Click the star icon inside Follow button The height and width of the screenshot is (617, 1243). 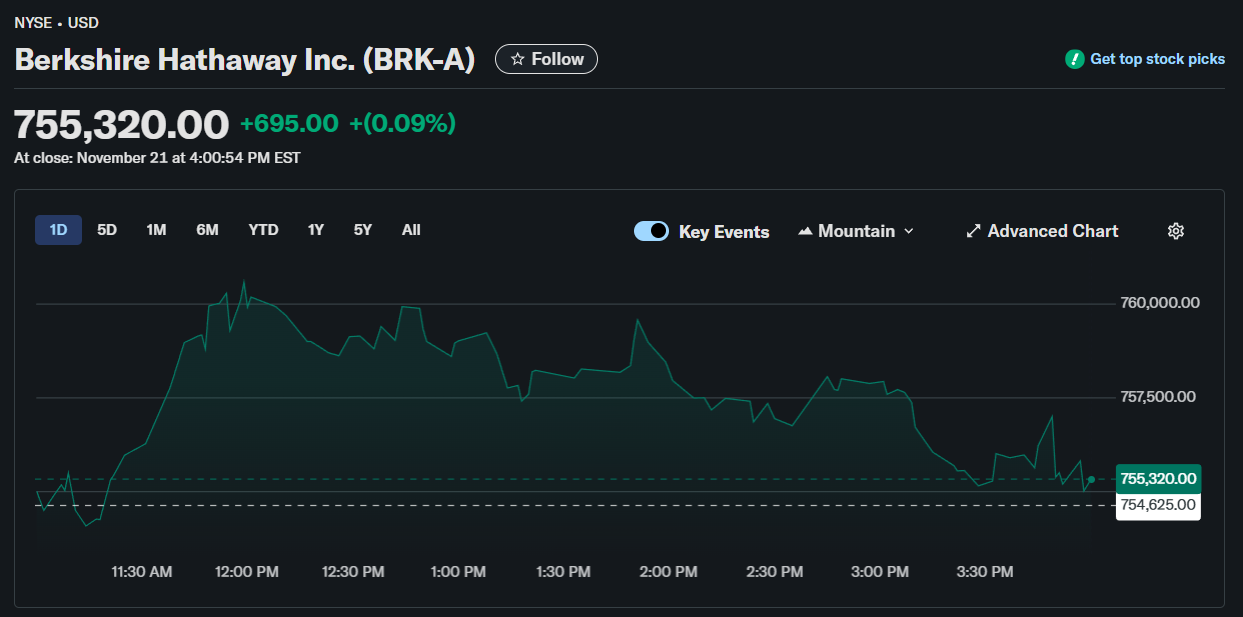coord(518,58)
